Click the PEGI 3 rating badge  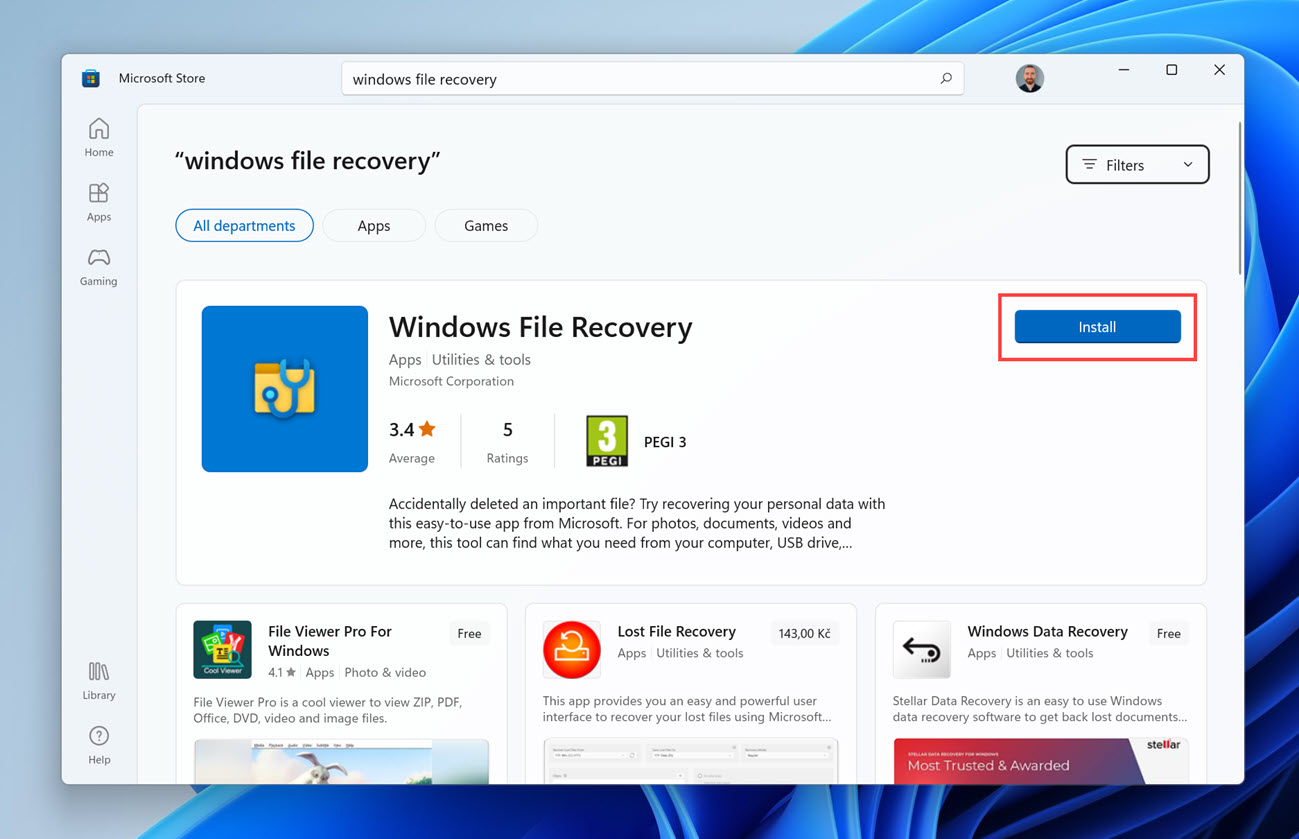point(607,441)
